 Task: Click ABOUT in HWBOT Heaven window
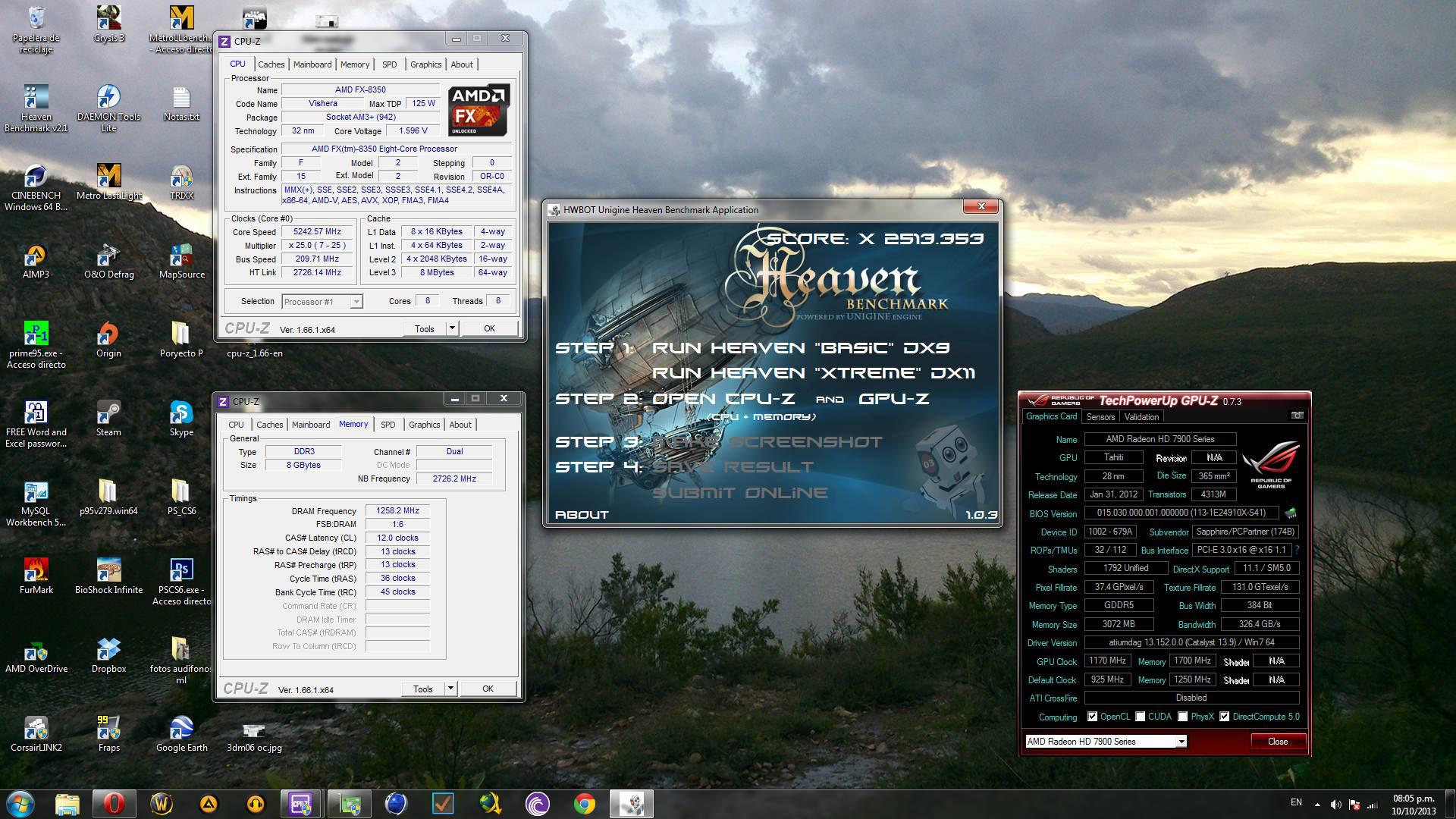point(582,515)
